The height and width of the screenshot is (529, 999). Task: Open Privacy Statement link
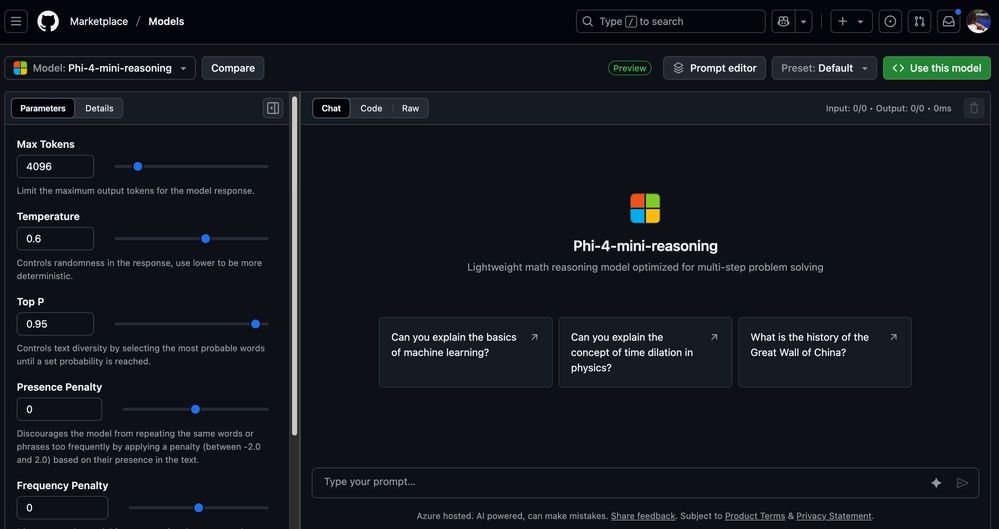tap(835, 516)
